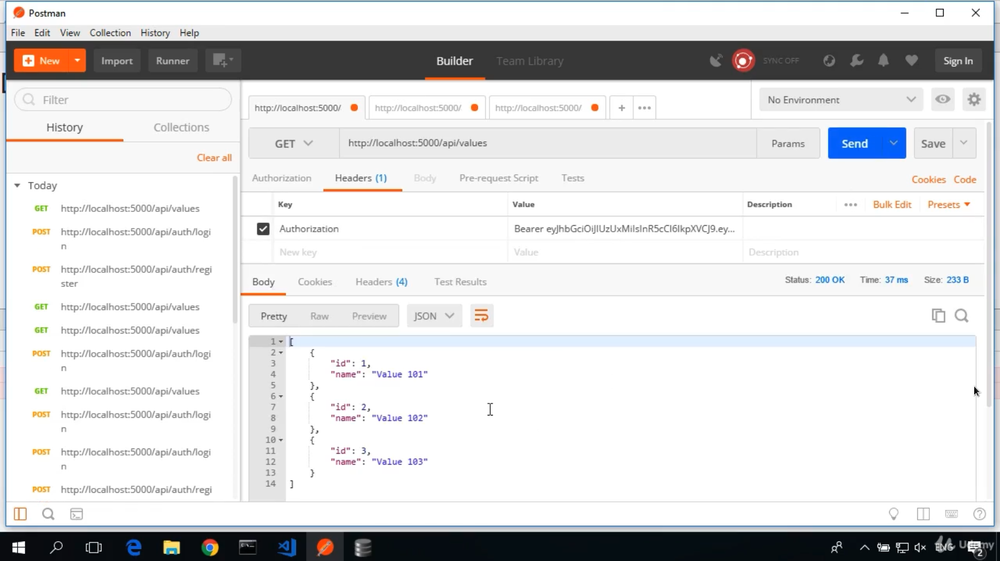Open Chrome from the taskbar

(x=210, y=547)
